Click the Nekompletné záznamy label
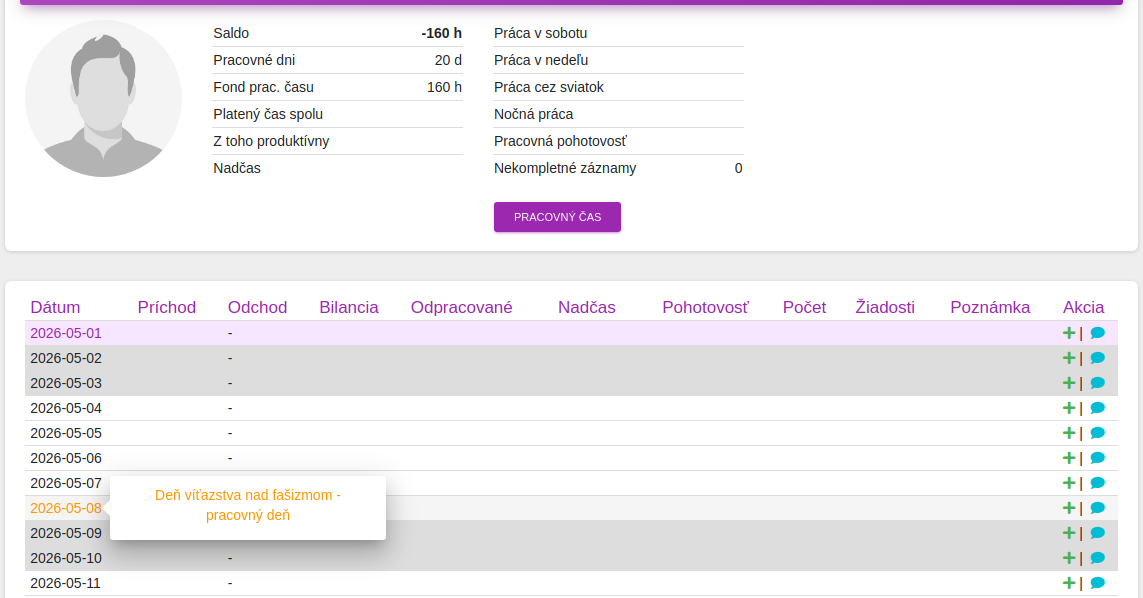 tap(565, 168)
